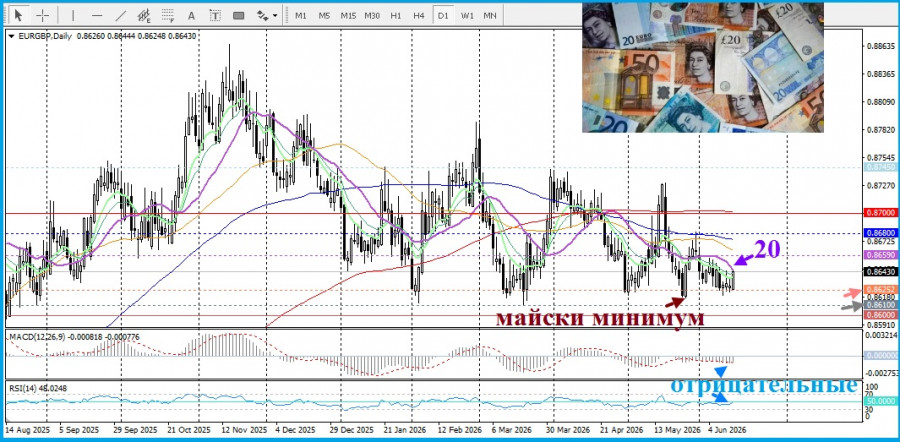Screen dimensions: 900x442
Task: Click the 'отрицательные' text annotation
Action: click(764, 385)
